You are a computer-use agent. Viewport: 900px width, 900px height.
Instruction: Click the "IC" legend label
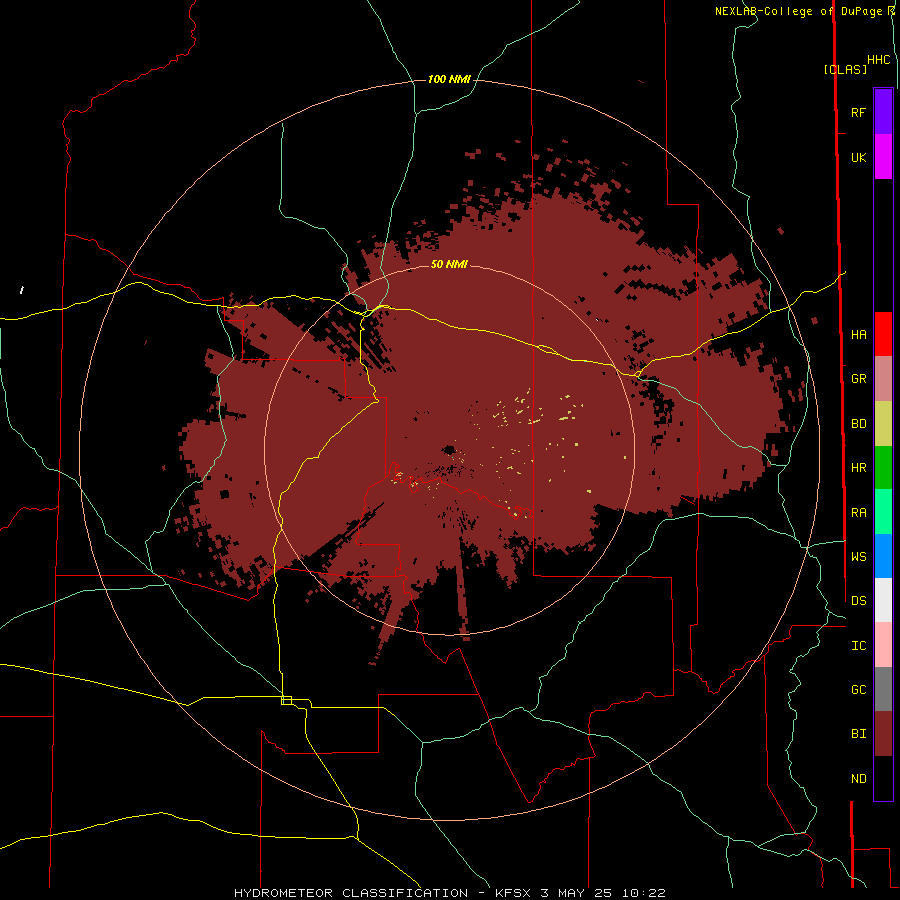click(x=858, y=646)
